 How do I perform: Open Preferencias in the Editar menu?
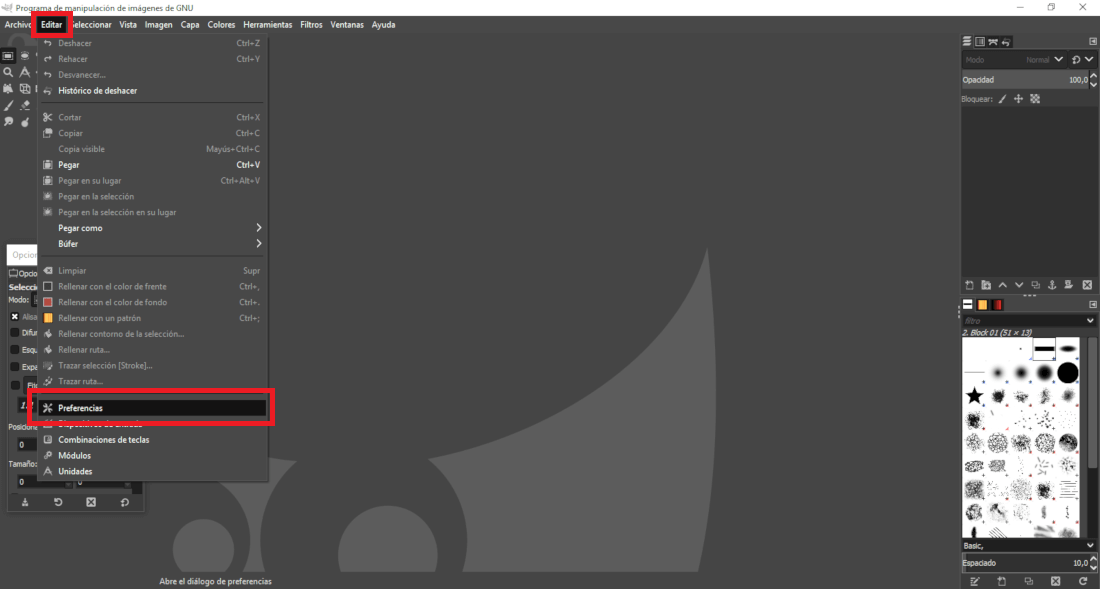[153, 408]
